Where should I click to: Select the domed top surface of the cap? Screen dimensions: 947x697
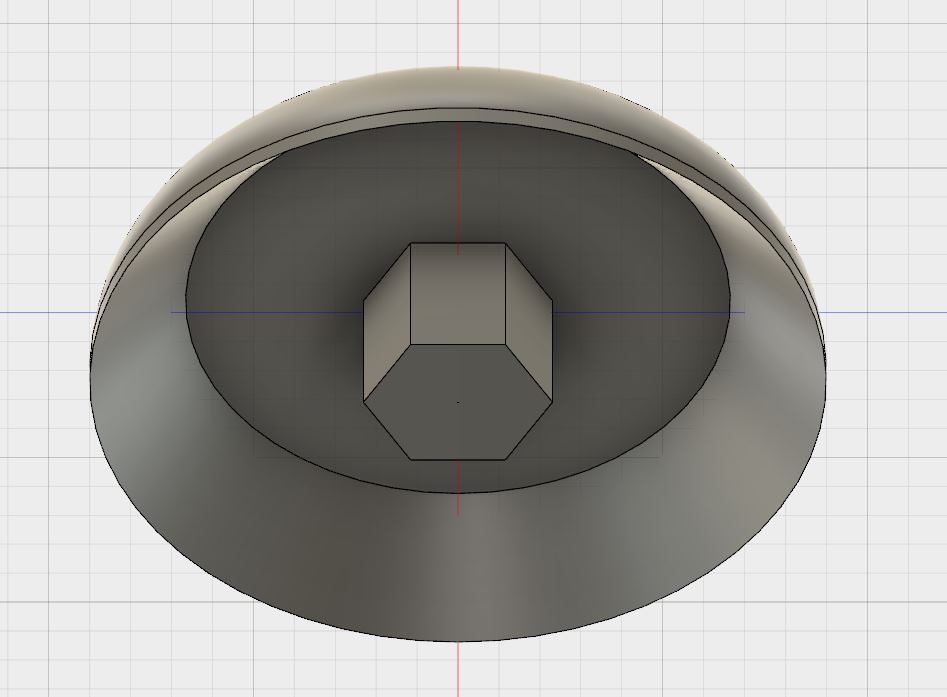[458, 89]
